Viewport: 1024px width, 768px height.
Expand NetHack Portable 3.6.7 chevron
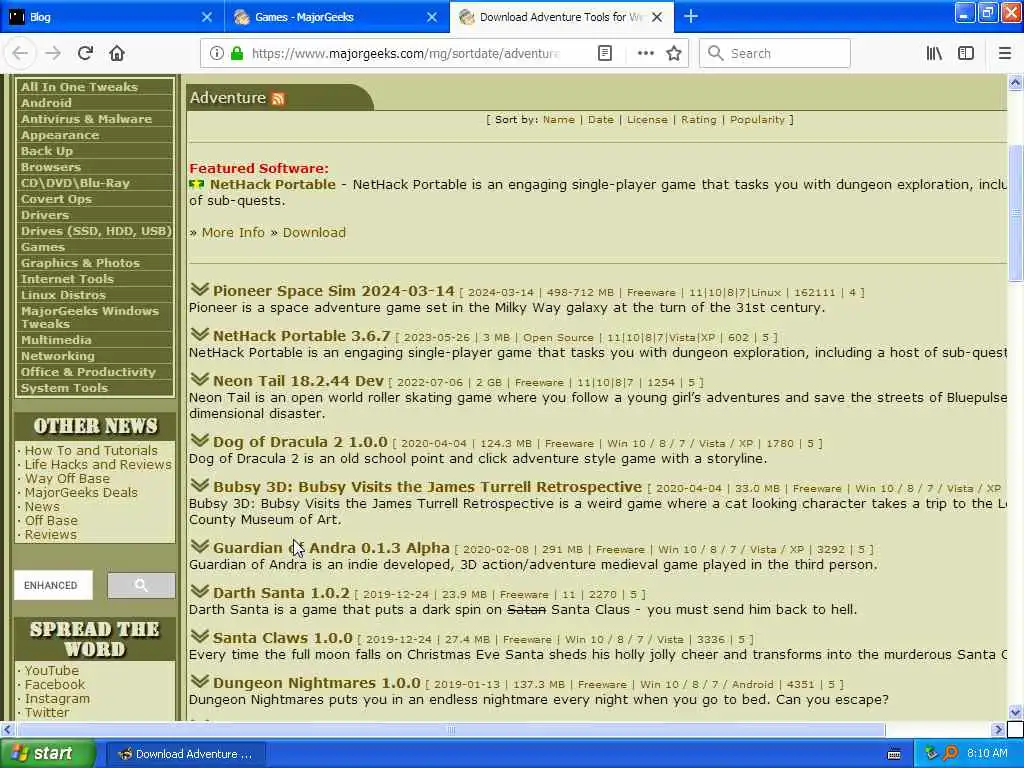tap(200, 334)
